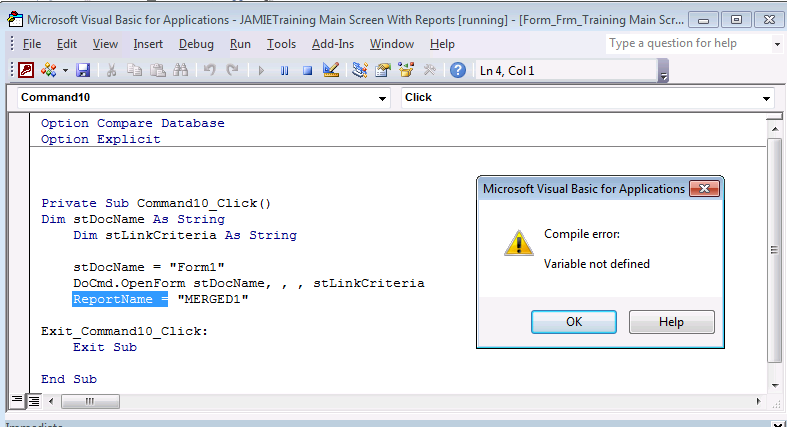This screenshot has width=787, height=427.
Task: Click the Redo arrow icon
Action: (232, 70)
